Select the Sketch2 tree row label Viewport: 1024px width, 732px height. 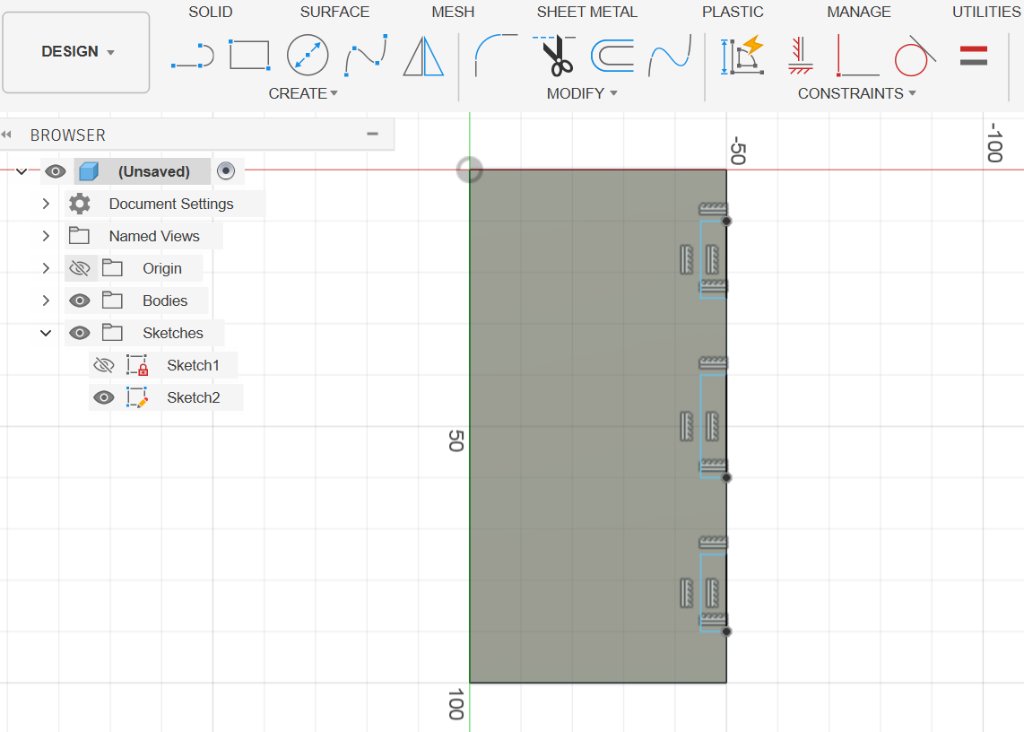click(x=193, y=398)
